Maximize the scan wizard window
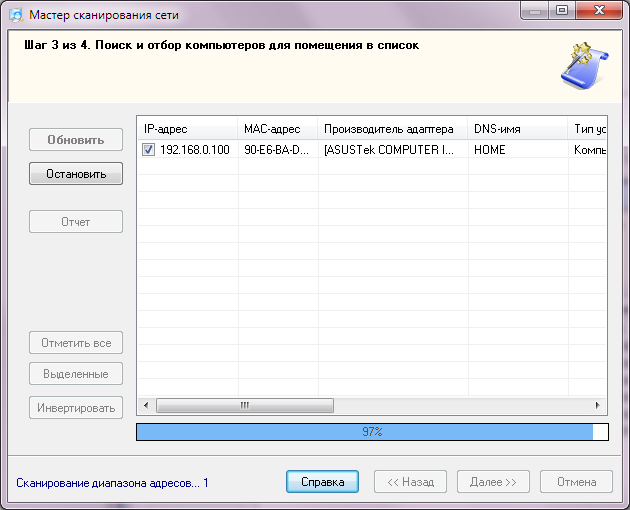 [562, 11]
